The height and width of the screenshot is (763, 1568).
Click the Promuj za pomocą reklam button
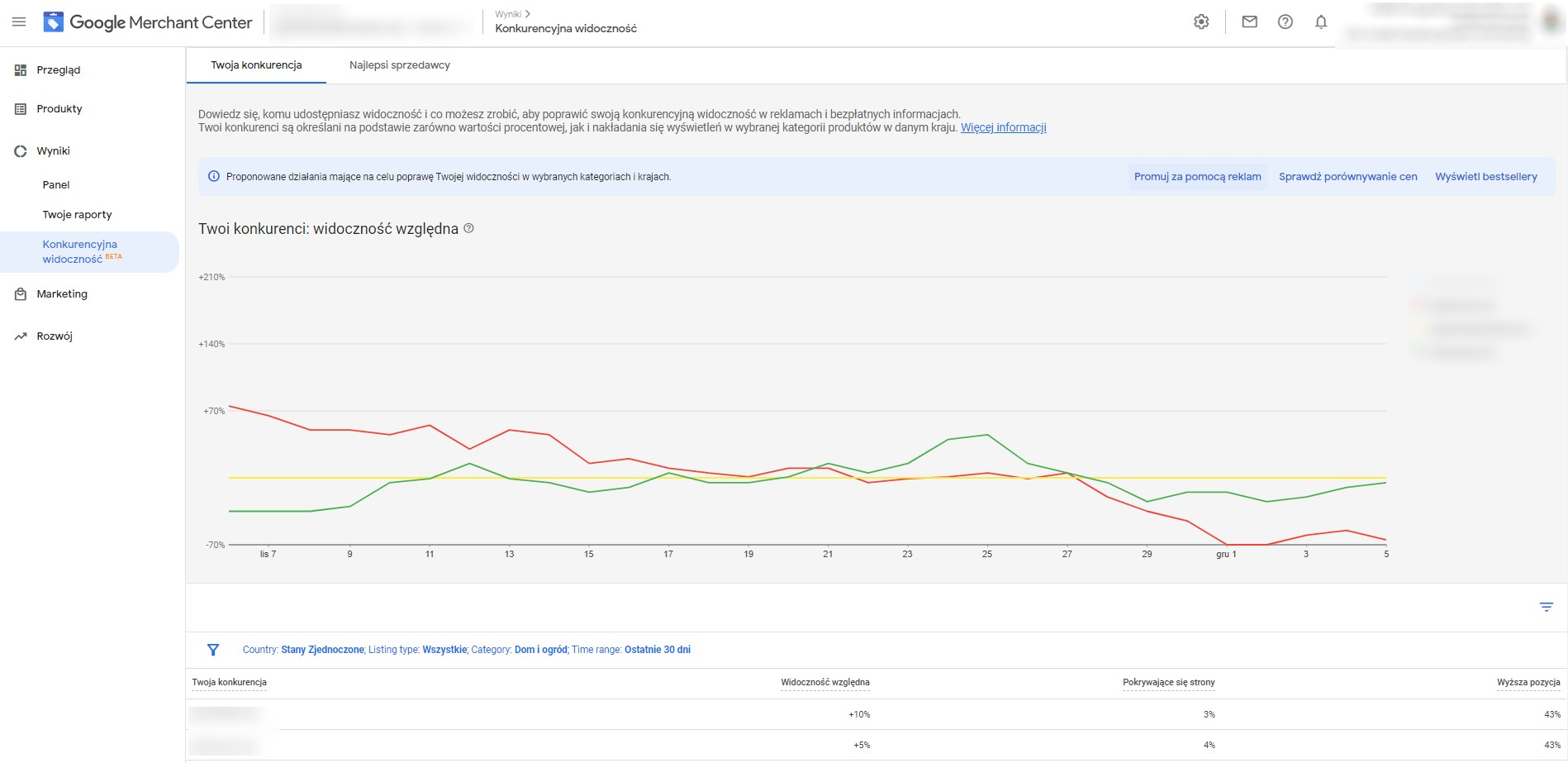(x=1197, y=177)
